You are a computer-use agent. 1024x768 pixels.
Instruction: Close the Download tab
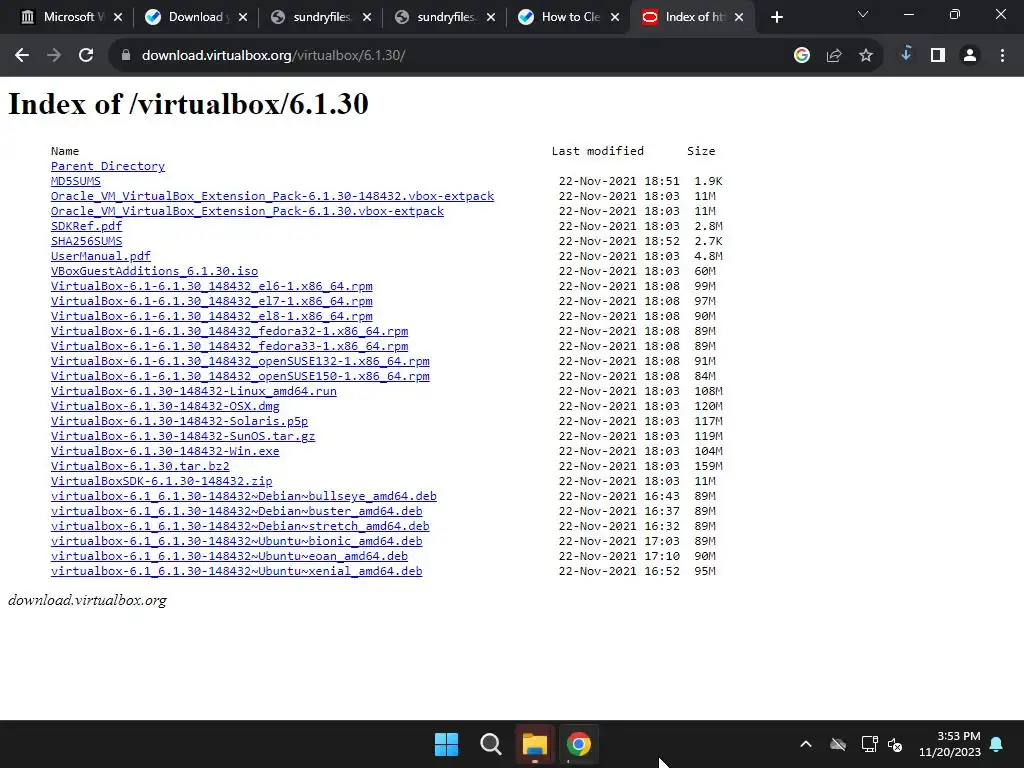(x=243, y=17)
